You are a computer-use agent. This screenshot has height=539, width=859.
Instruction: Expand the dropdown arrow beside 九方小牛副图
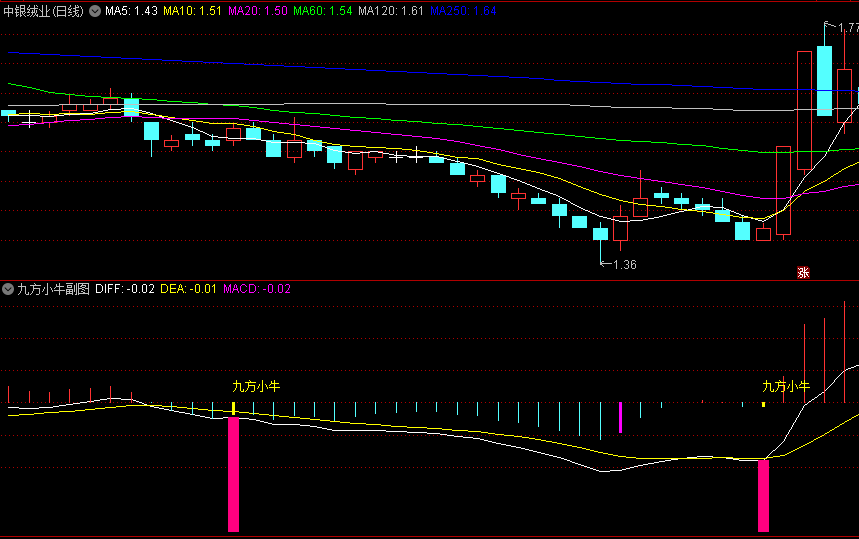[x=8, y=289]
